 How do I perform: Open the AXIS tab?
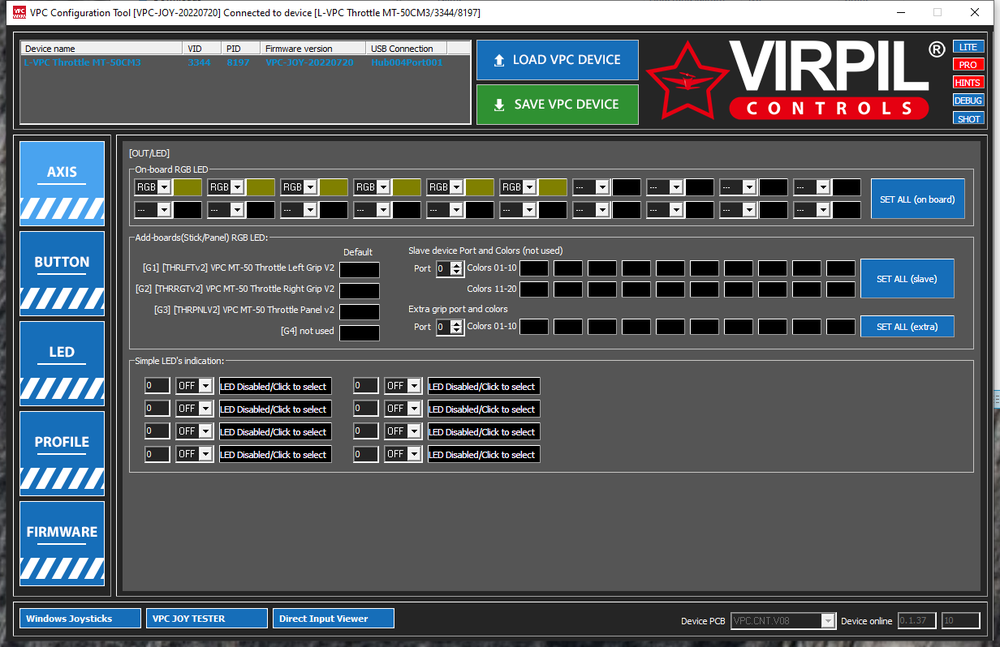point(62,184)
